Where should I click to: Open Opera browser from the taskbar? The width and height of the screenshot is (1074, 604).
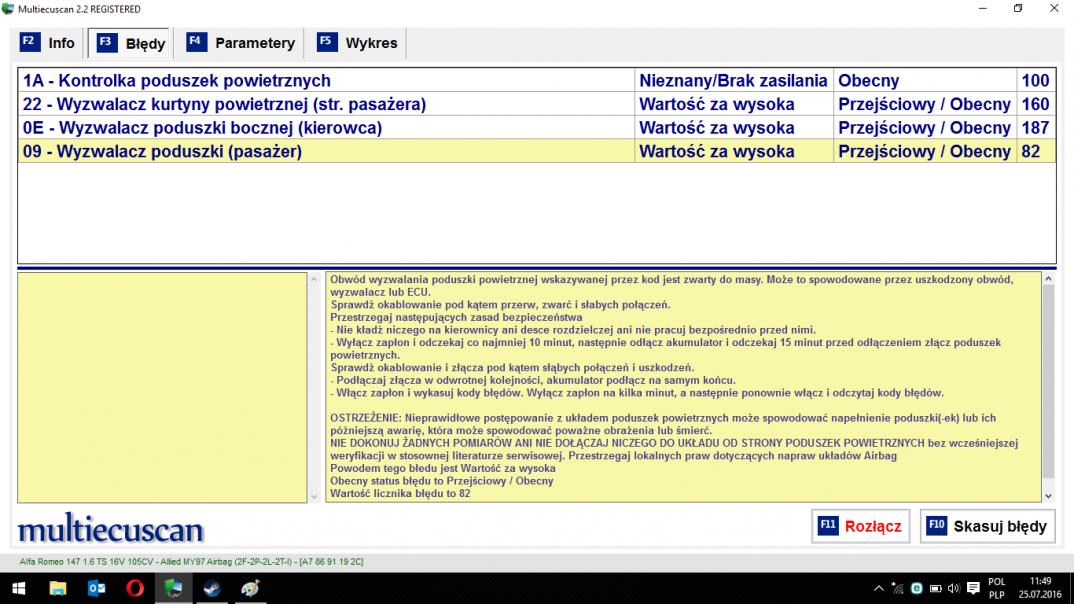point(135,588)
